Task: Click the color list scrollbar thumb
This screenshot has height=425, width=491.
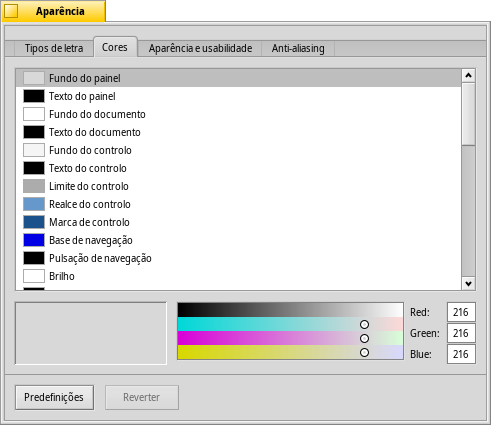Action: pyautogui.click(x=468, y=114)
